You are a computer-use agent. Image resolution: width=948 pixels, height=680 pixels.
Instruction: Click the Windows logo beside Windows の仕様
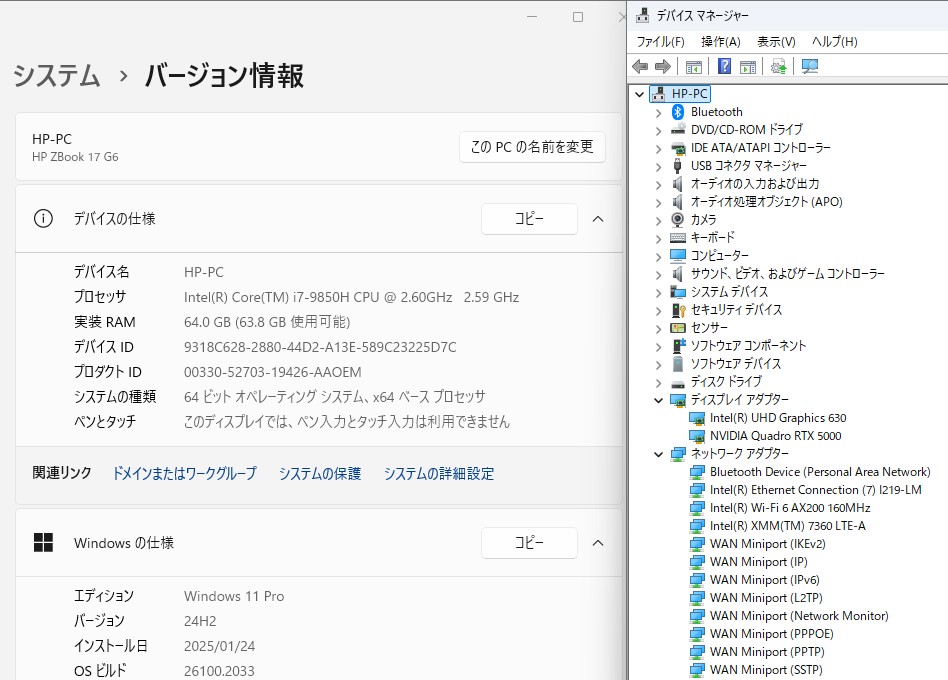[43, 542]
